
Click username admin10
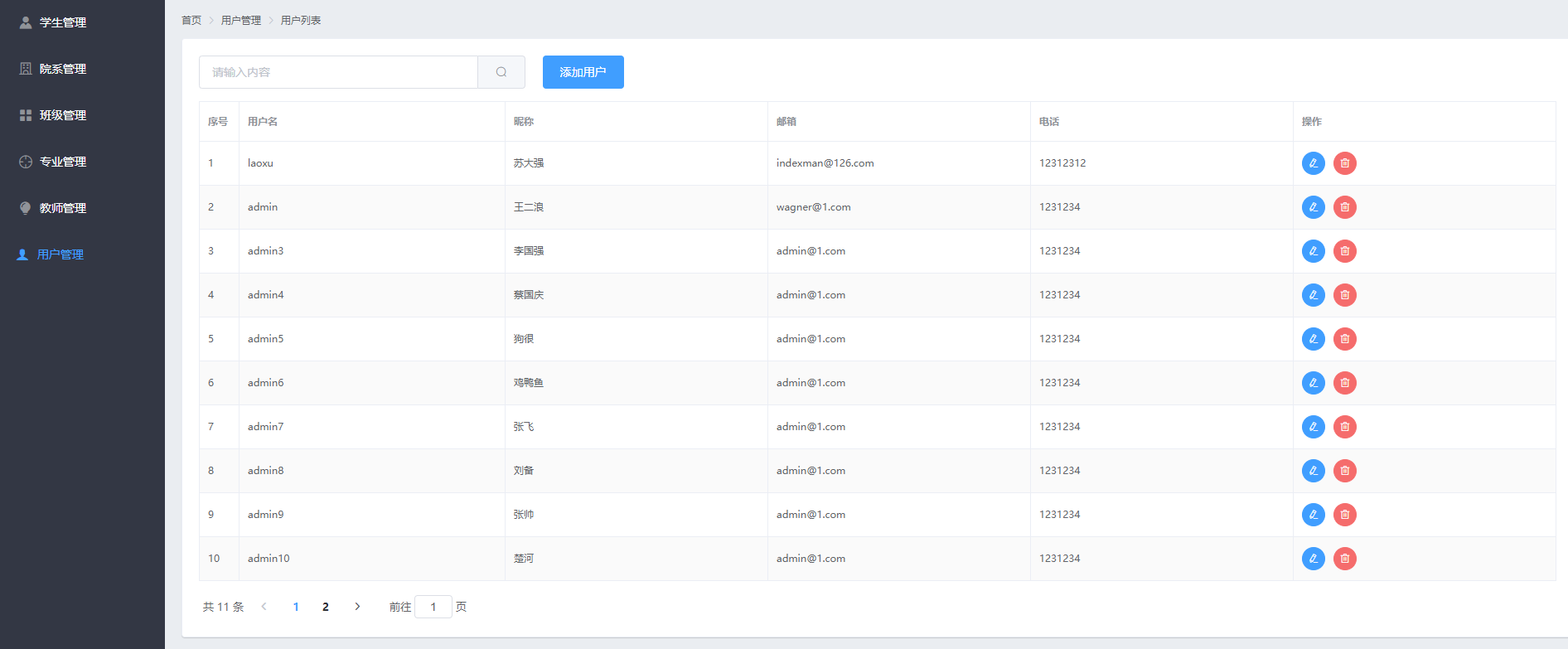269,559
